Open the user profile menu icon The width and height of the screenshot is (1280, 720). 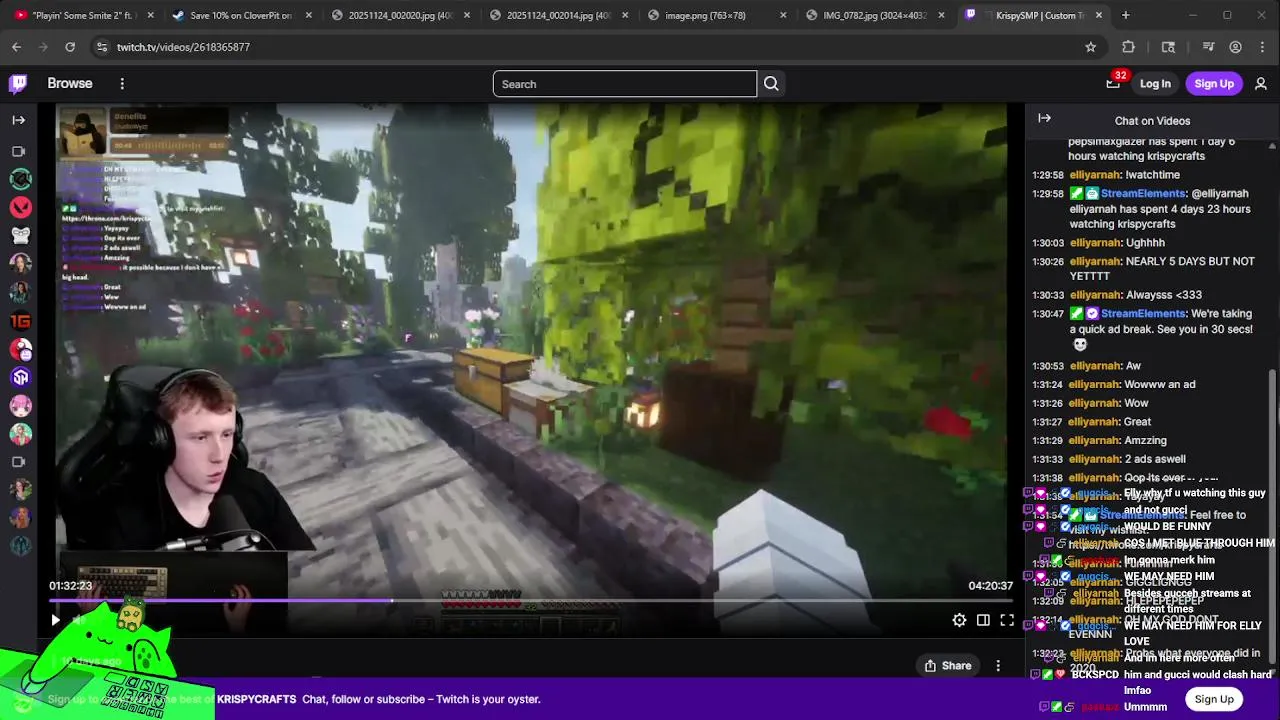(x=1261, y=84)
